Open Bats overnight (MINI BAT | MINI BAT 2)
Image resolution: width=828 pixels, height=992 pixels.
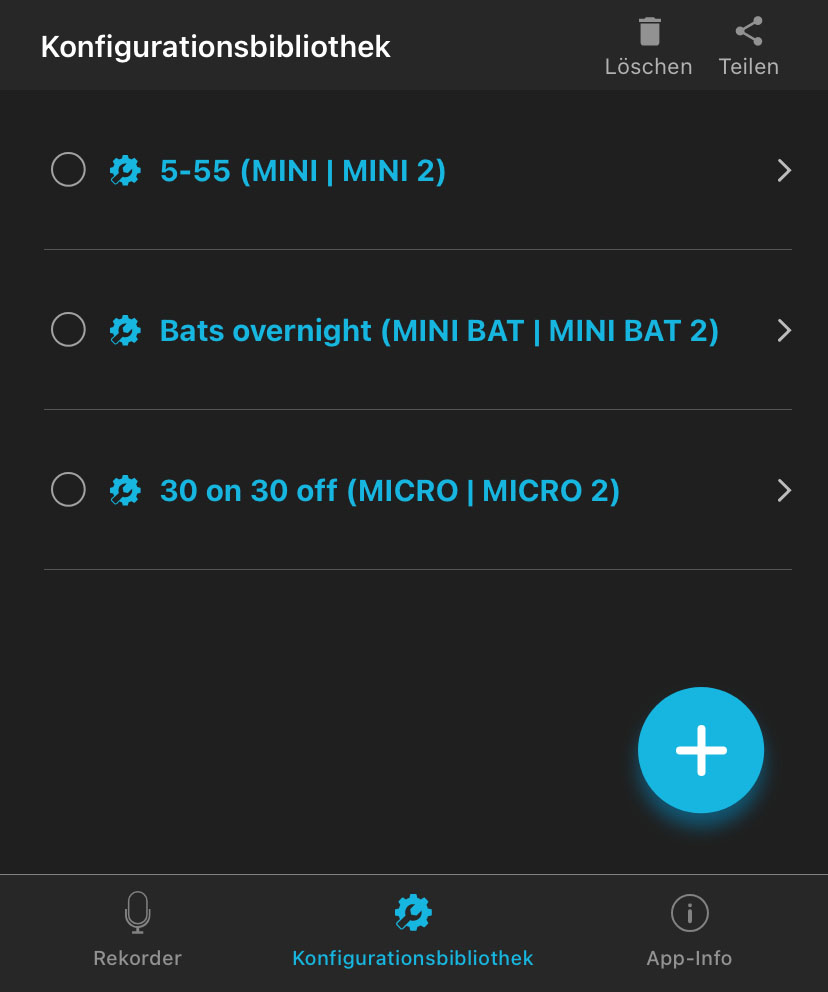[439, 330]
